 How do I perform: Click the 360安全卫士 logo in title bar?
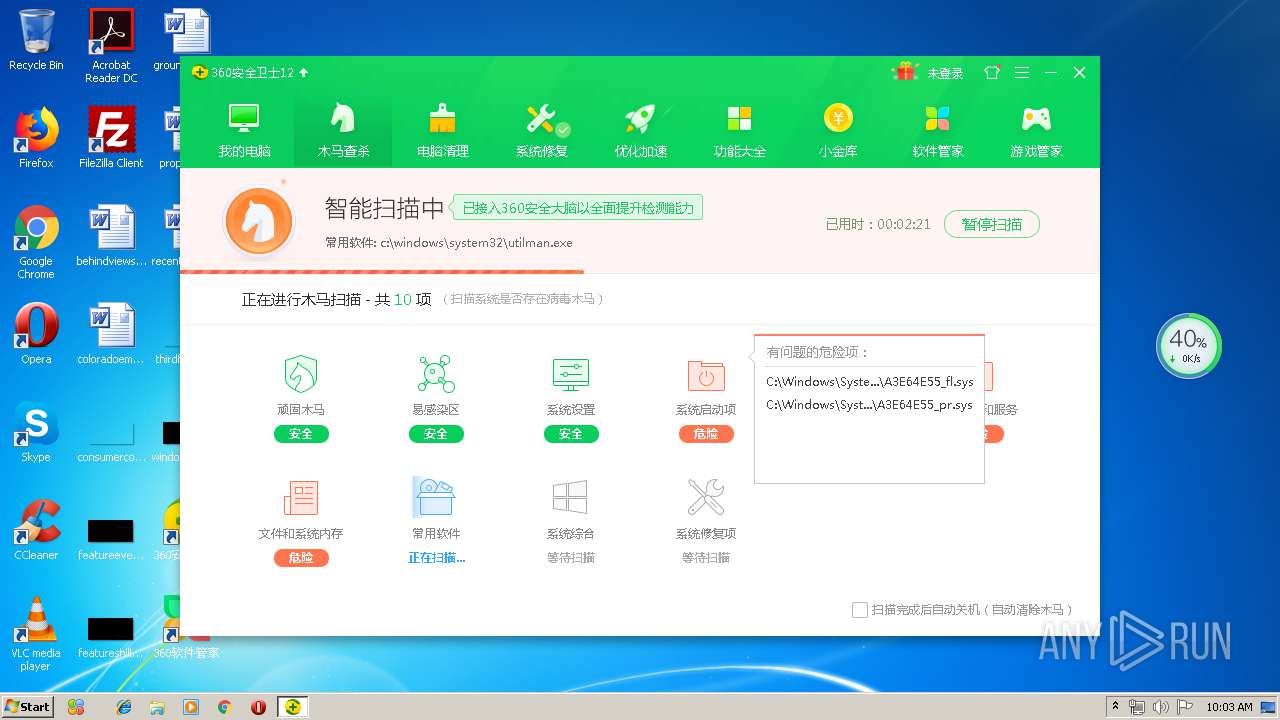(x=200, y=73)
